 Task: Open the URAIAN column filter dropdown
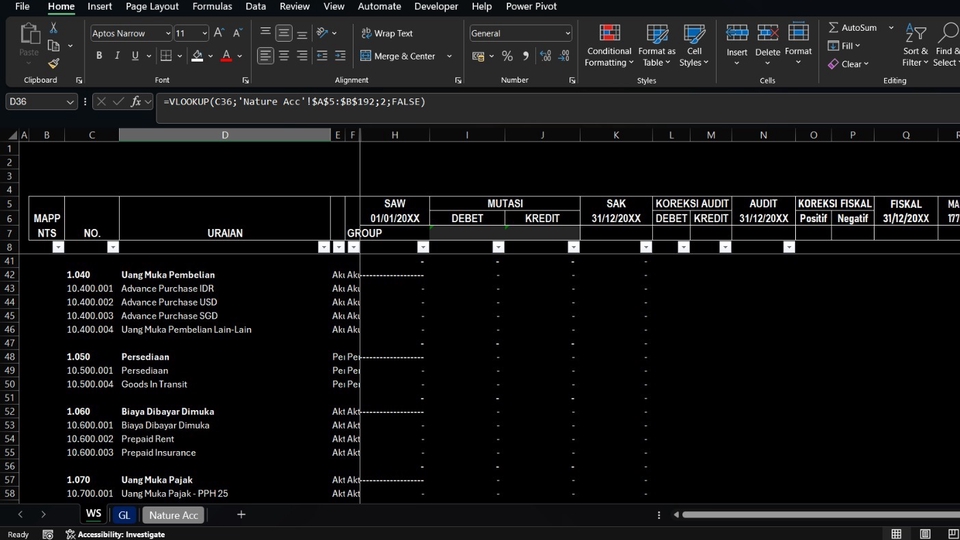[323, 247]
